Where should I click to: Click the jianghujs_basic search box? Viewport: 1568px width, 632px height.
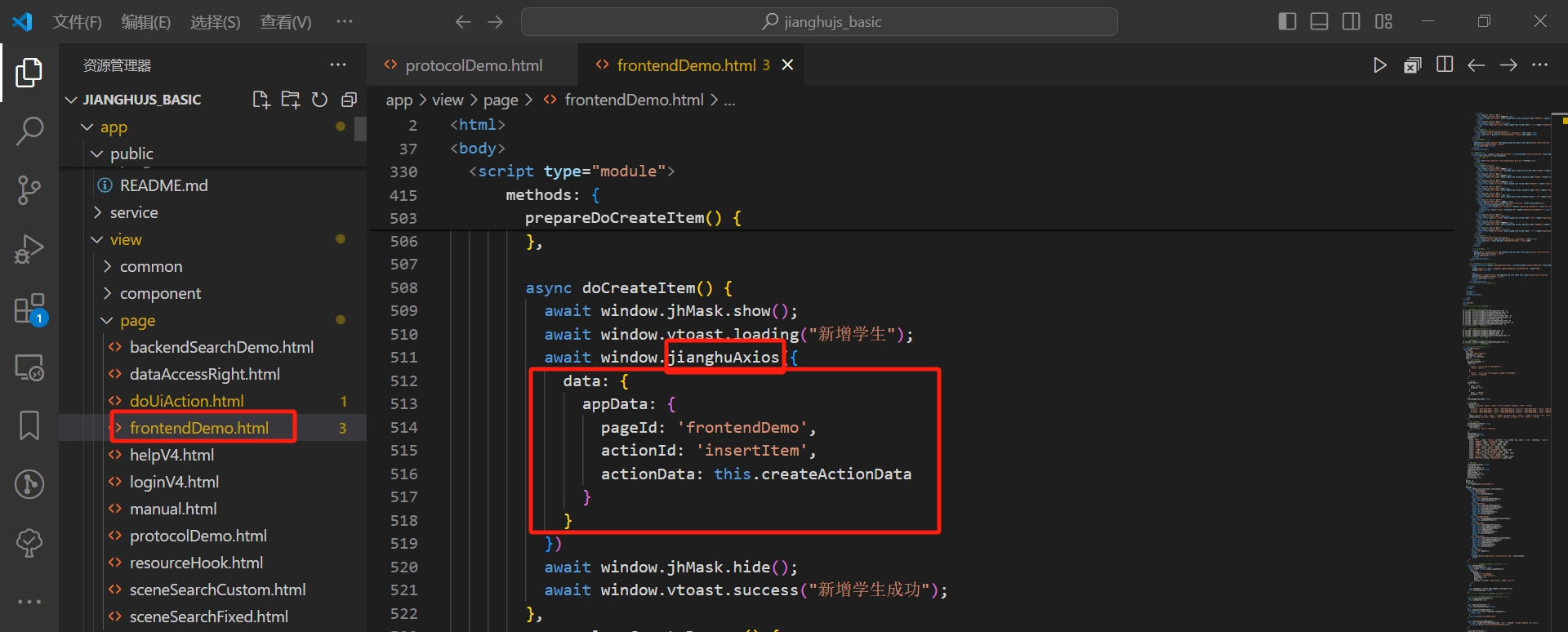point(819,22)
